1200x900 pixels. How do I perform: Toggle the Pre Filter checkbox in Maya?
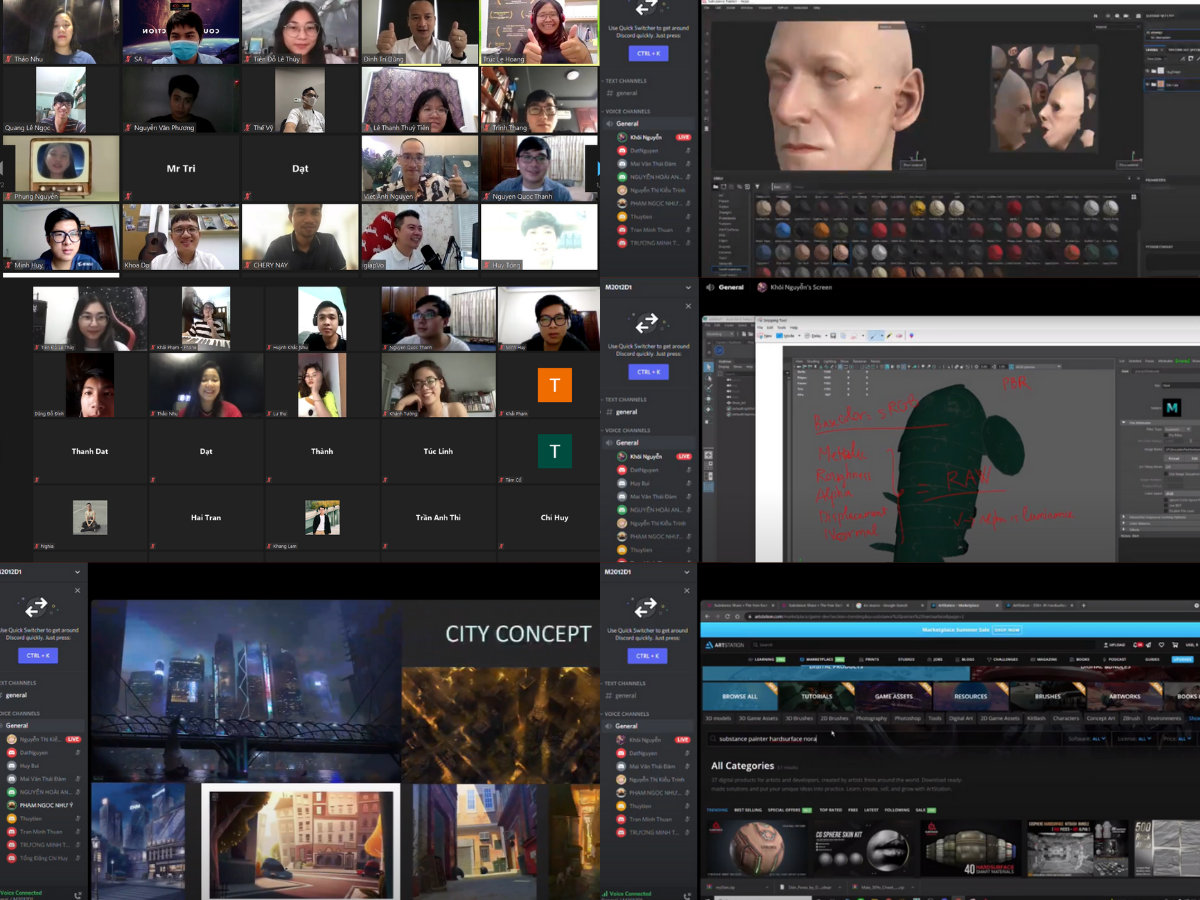click(x=1166, y=434)
